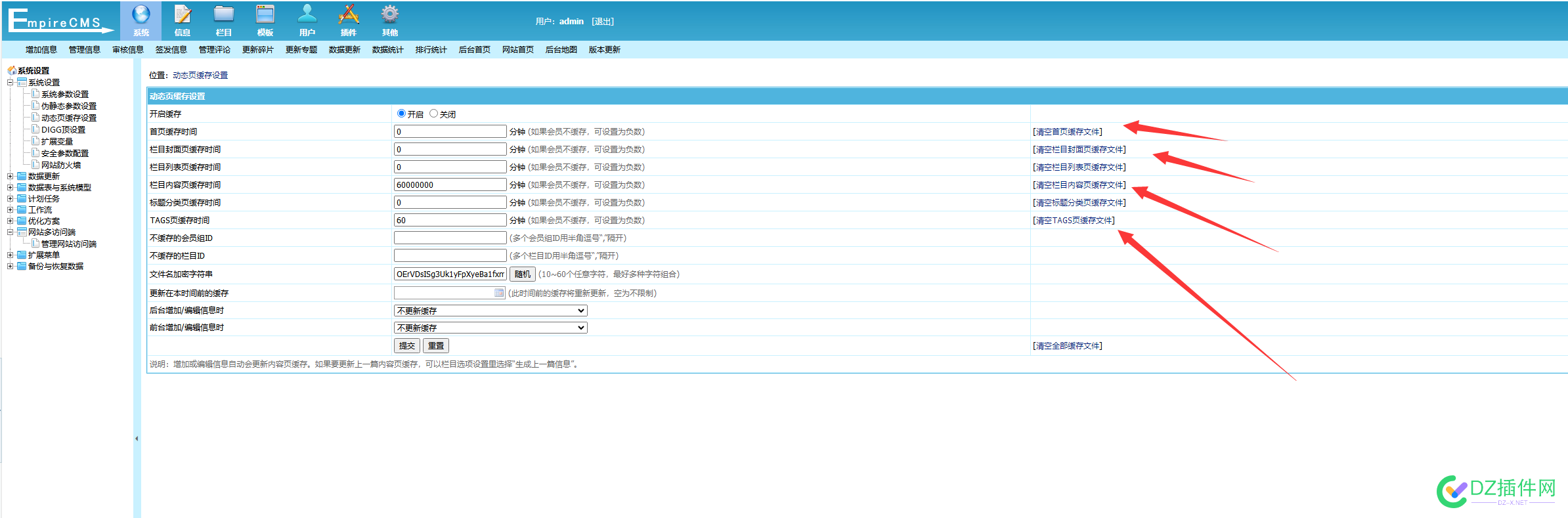Expand the 计划任务 tree node

[x=11, y=198]
